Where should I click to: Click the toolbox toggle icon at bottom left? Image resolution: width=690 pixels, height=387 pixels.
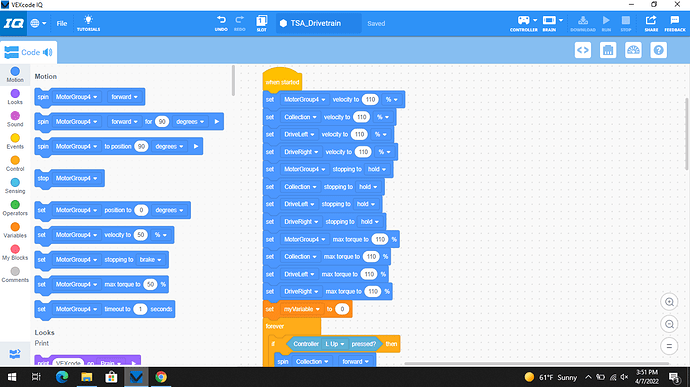tap(15, 354)
